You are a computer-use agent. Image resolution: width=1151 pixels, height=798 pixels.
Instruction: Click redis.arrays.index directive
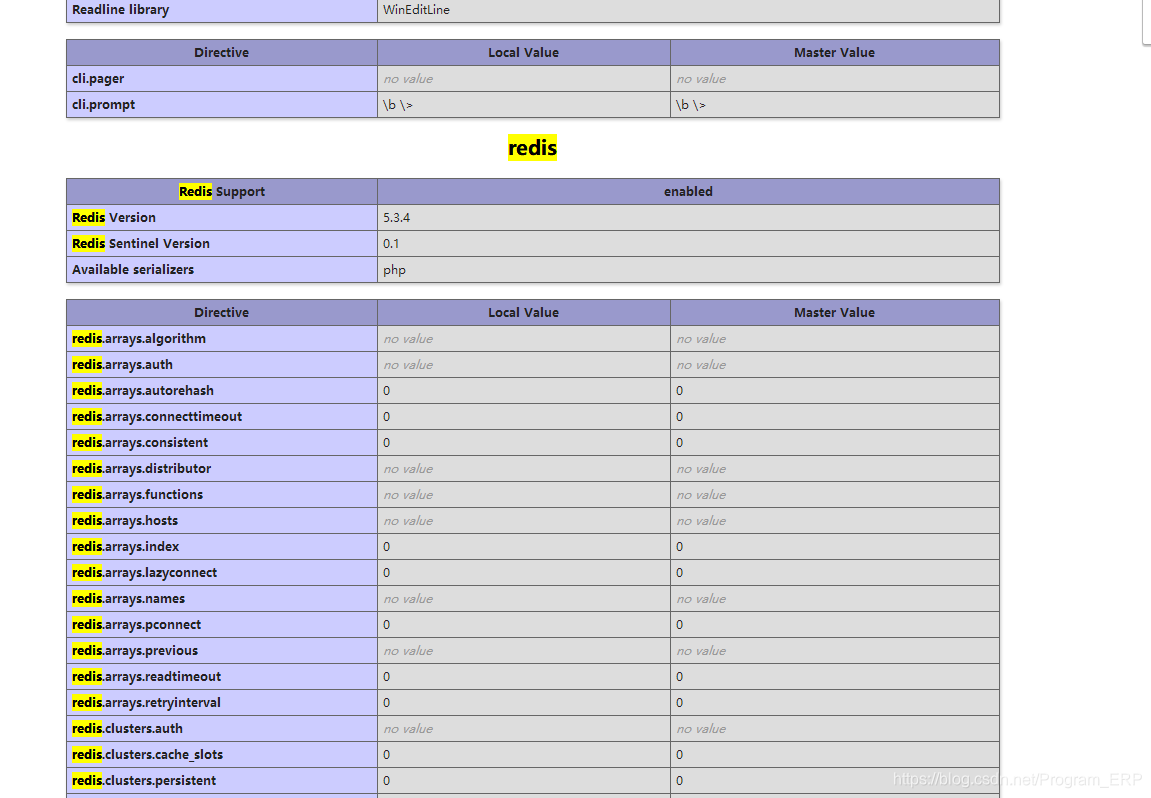126,546
